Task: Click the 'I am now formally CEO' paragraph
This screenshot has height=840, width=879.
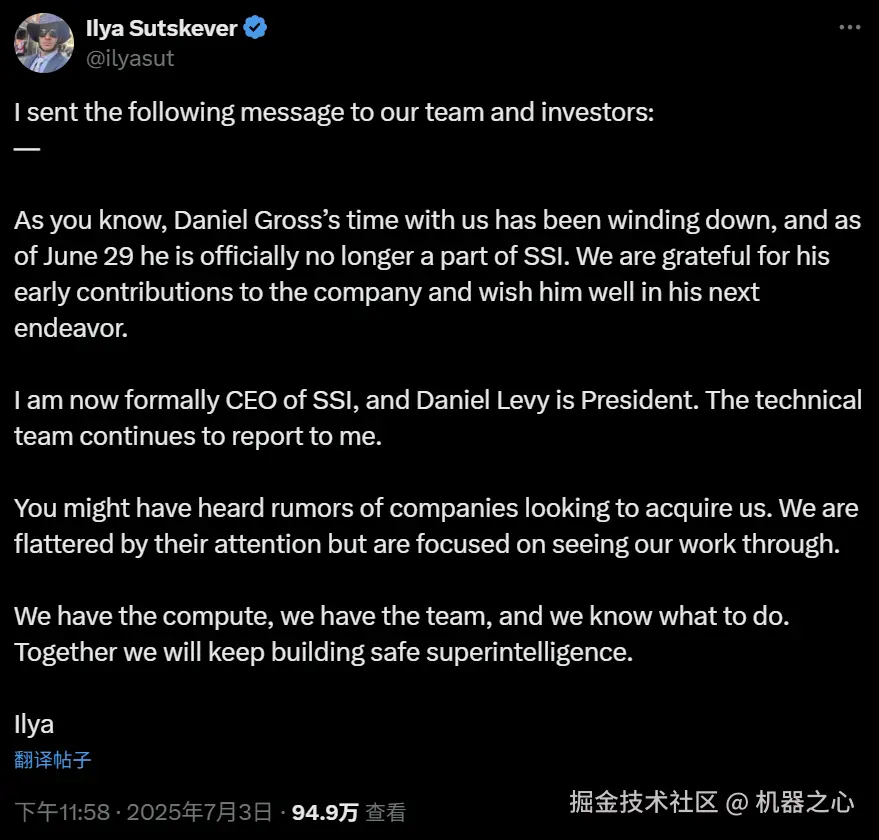Action: (437, 418)
